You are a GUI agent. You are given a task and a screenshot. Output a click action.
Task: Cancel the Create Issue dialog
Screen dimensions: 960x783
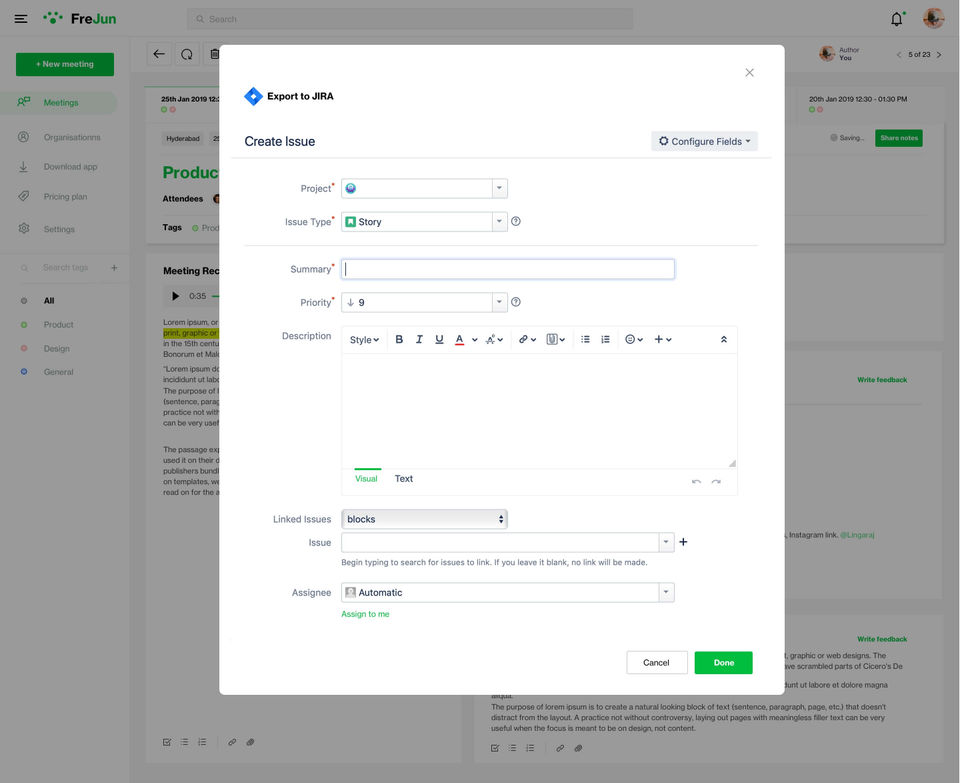(656, 662)
